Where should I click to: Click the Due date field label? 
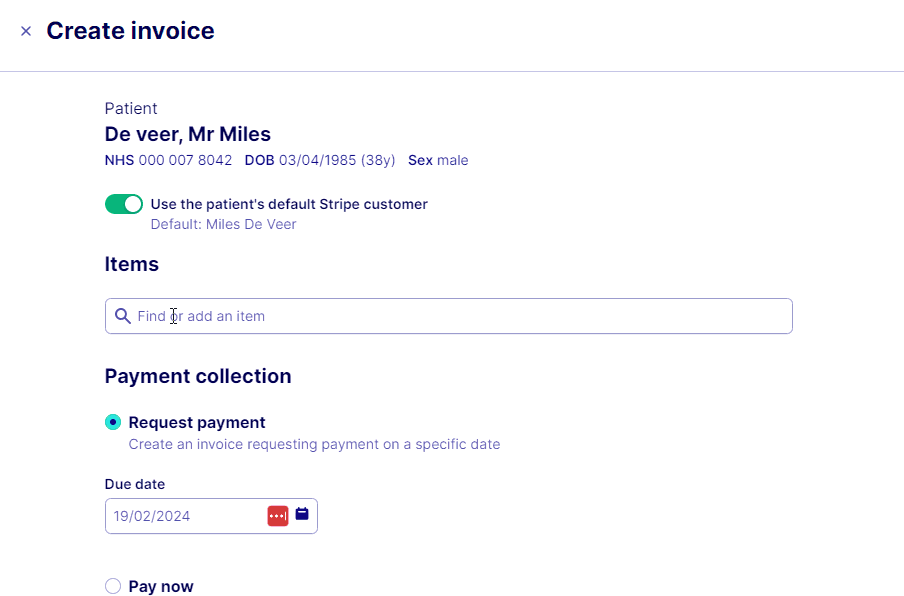(135, 484)
